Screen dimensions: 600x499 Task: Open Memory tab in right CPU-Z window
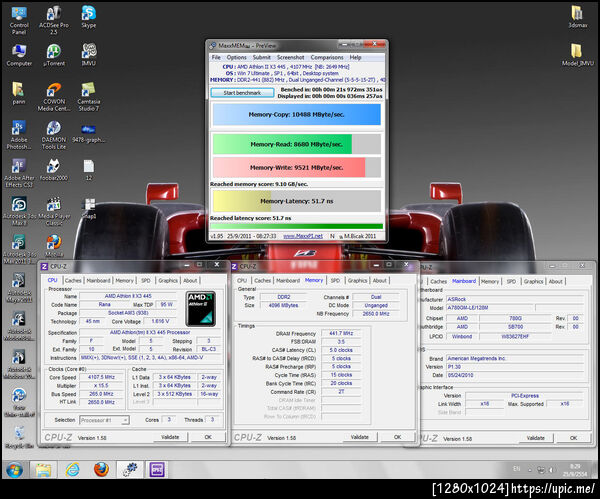490,281
